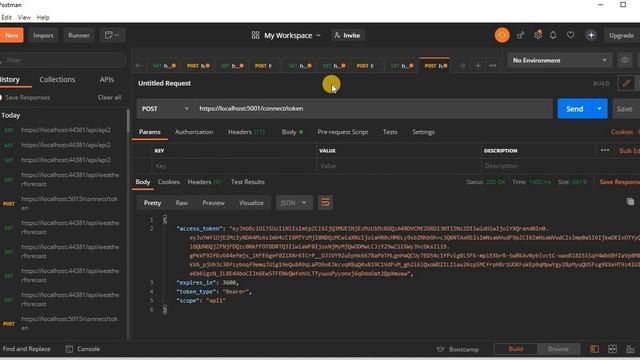
Task: Open the Test Results tab
Action: pyautogui.click(x=248, y=182)
